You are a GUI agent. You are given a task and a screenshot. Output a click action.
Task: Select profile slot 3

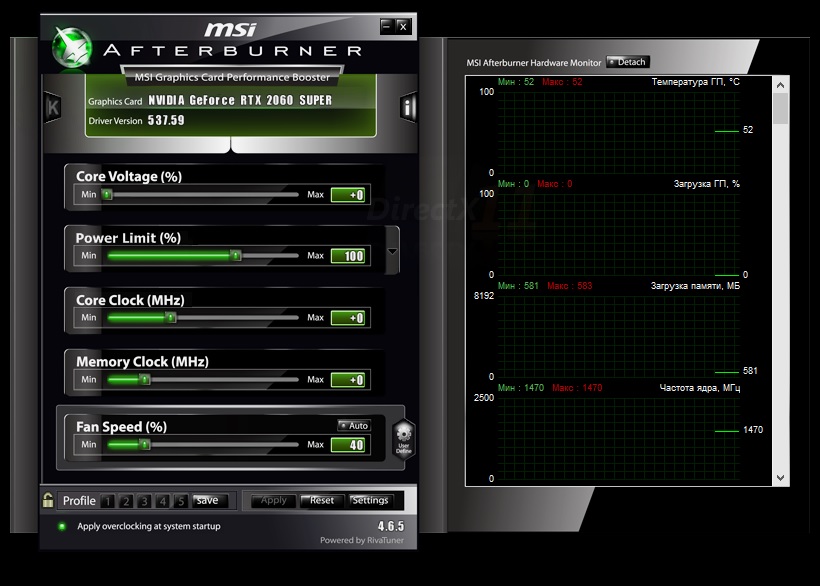(x=144, y=501)
